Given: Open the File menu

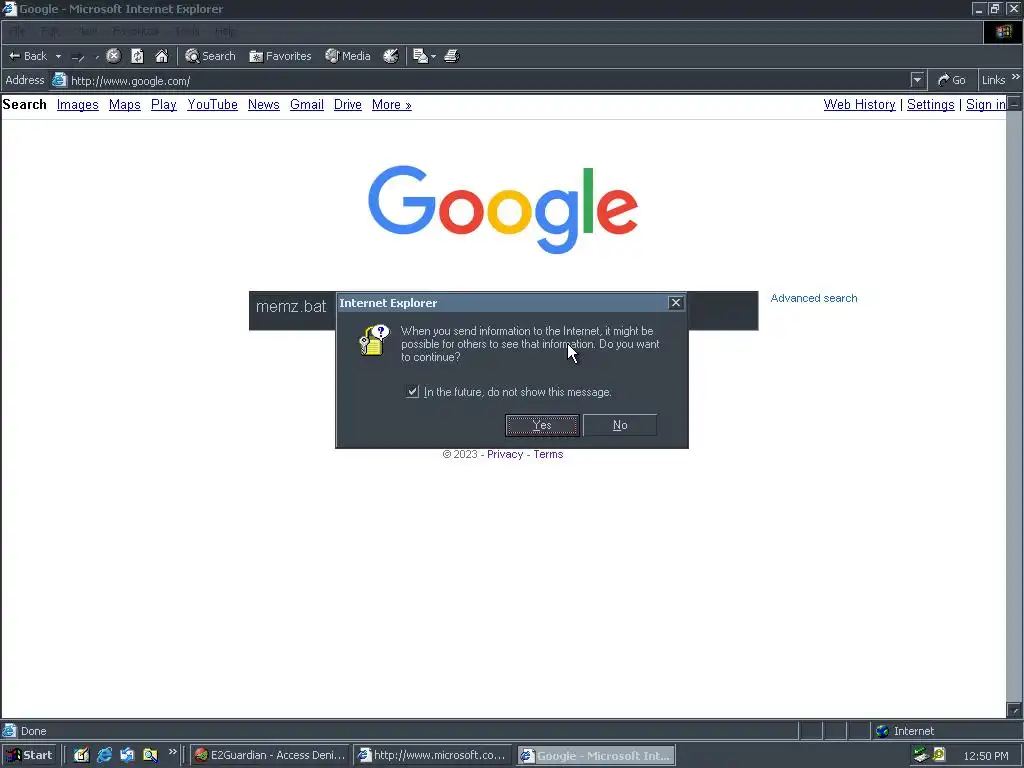Looking at the screenshot, I should (18, 31).
